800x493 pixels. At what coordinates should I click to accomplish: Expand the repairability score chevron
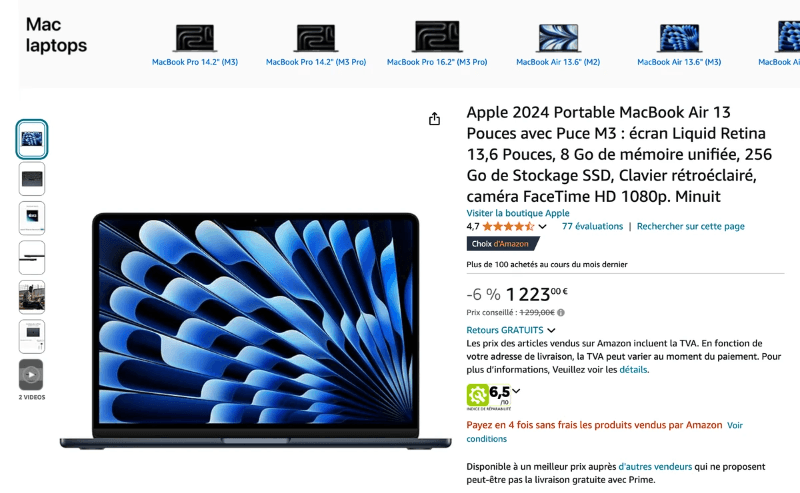tap(516, 391)
